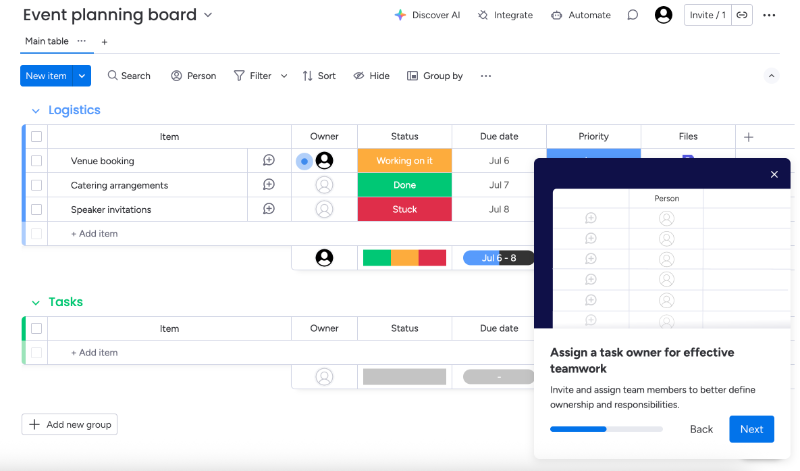Image resolution: width=800 pixels, height=471 pixels.
Task: Change Working on it status of Venue booking
Action: pyautogui.click(x=405, y=161)
